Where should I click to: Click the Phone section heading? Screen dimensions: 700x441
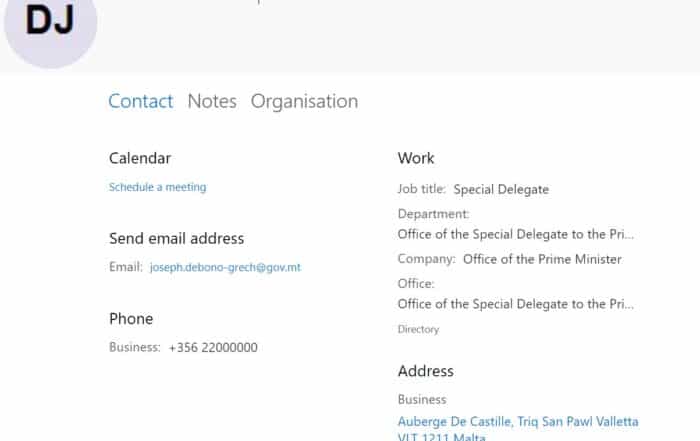point(131,319)
